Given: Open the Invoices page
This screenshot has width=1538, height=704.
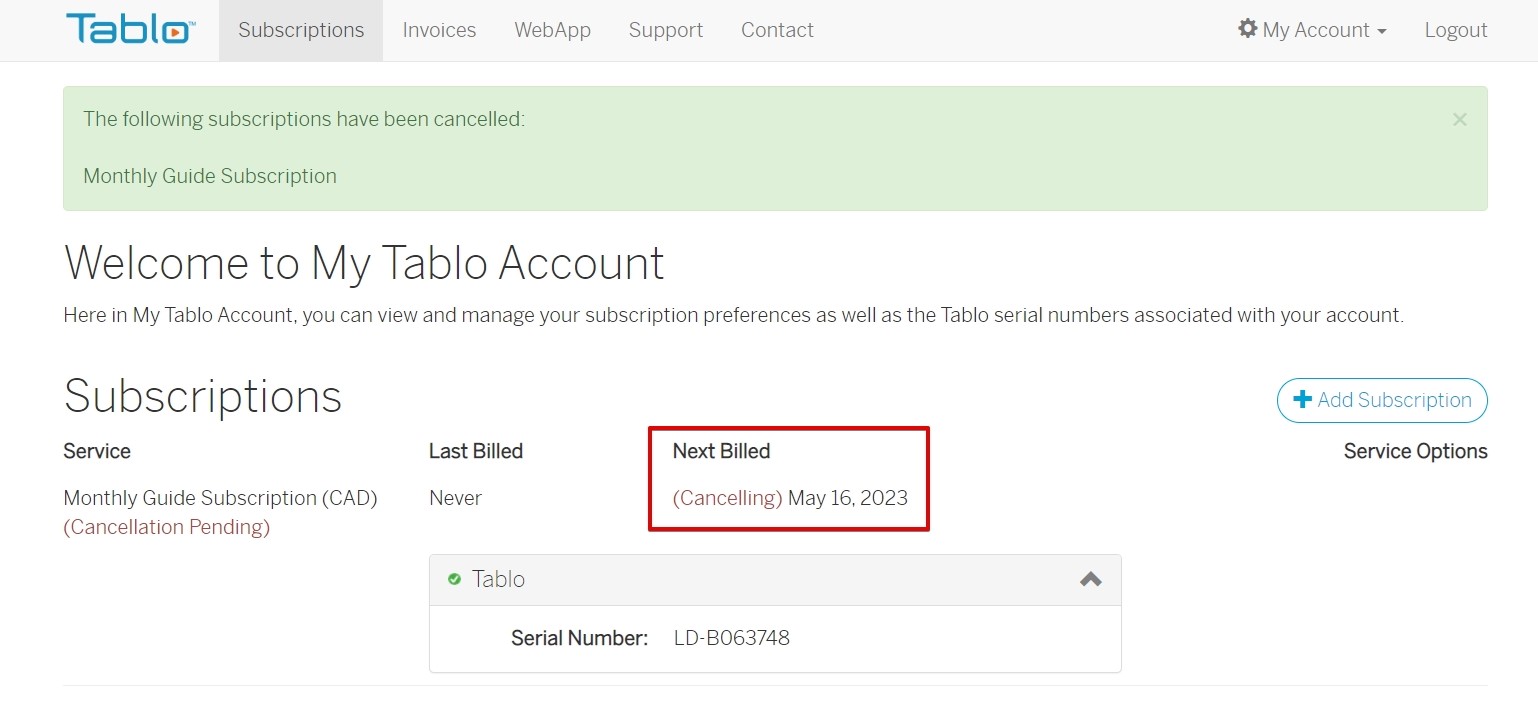Looking at the screenshot, I should (439, 30).
